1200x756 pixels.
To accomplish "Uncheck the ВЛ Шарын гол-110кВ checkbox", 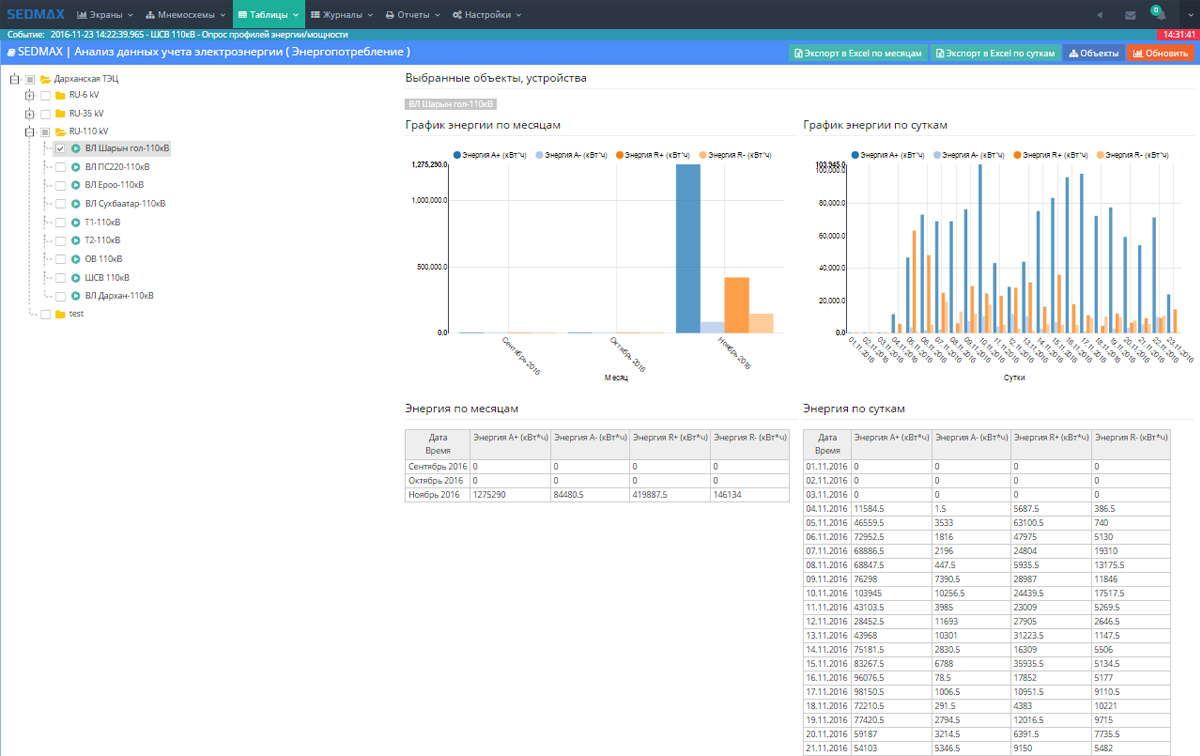I will [x=61, y=149].
